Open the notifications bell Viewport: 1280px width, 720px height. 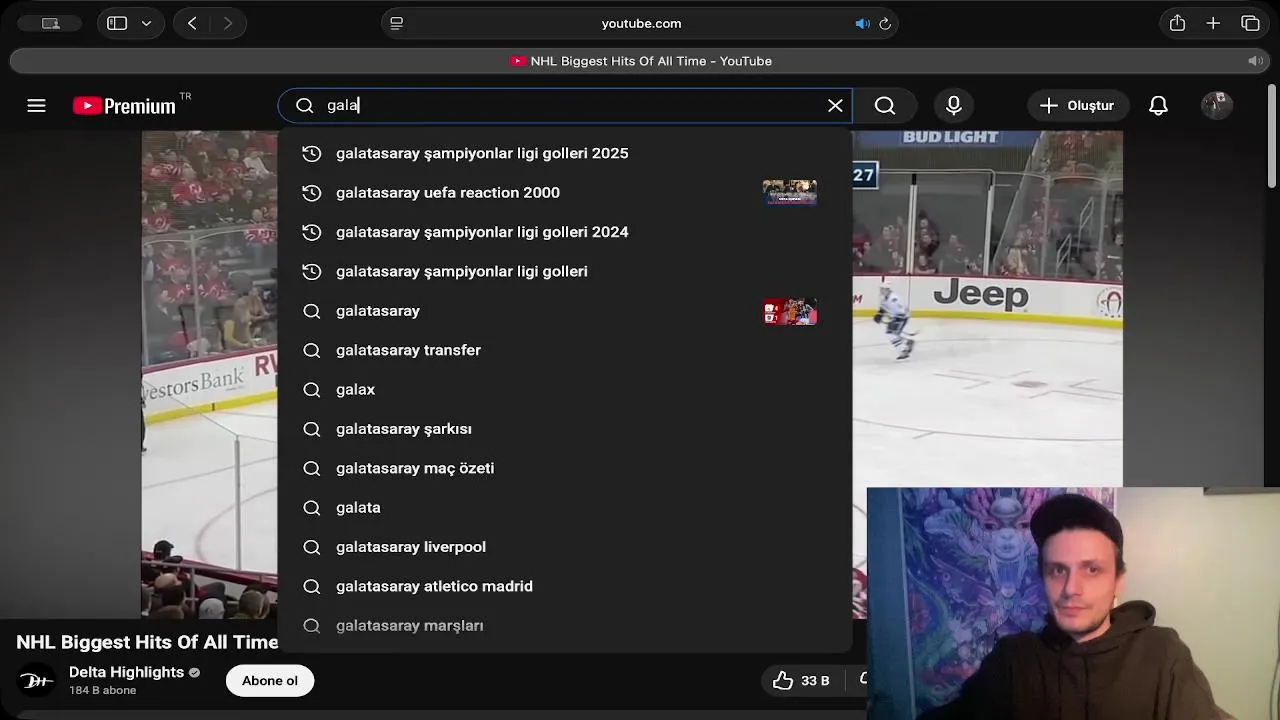point(1158,105)
